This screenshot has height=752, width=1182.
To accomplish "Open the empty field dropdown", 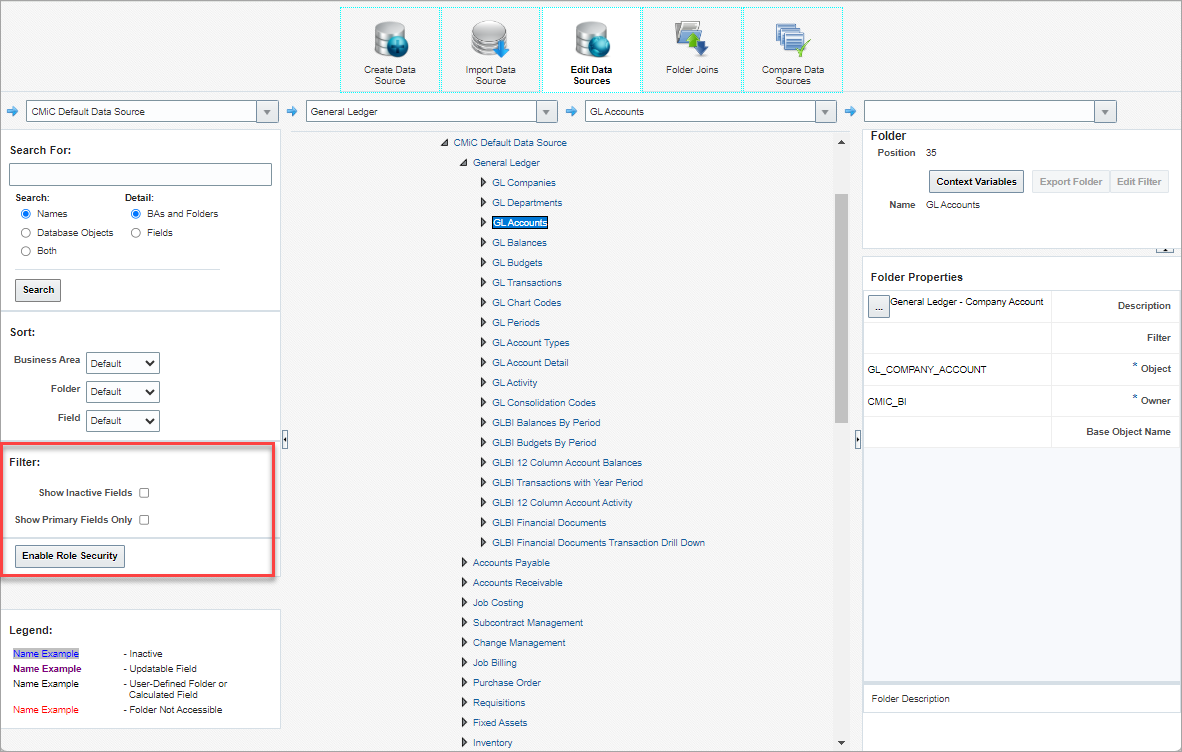I will pos(1105,112).
